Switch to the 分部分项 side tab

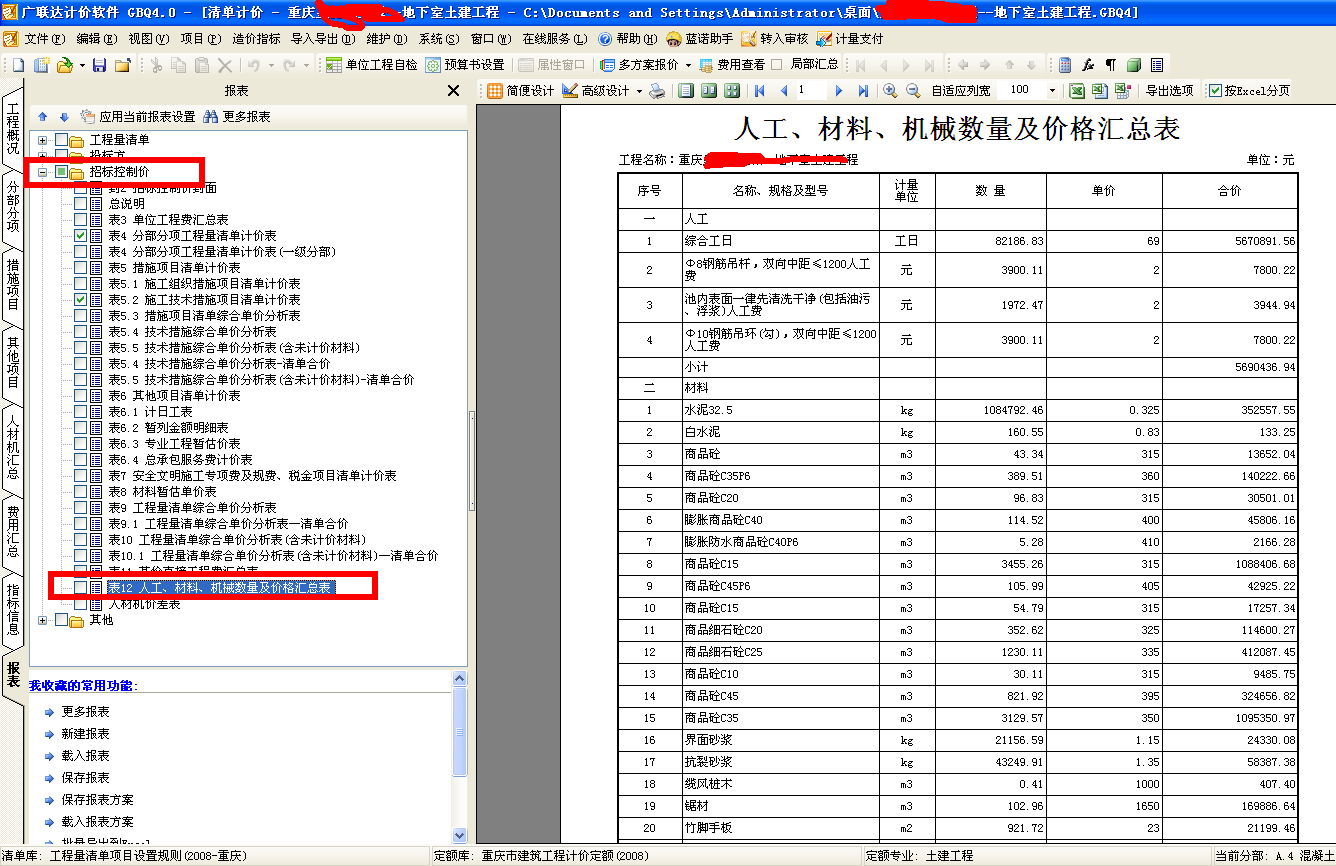click(13, 206)
